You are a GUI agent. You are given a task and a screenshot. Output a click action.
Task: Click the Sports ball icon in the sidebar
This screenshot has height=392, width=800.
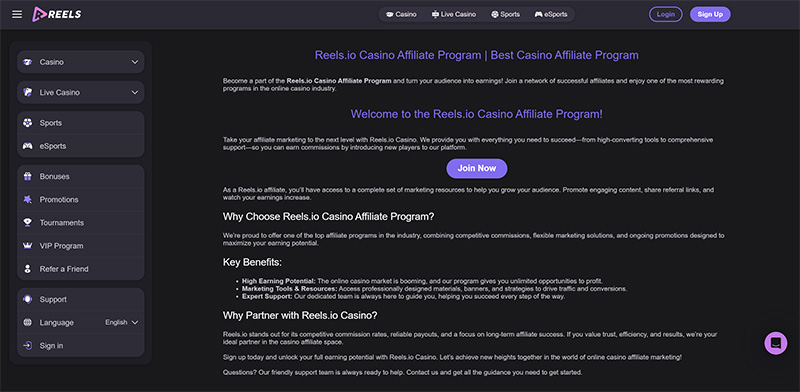pyautogui.click(x=28, y=123)
